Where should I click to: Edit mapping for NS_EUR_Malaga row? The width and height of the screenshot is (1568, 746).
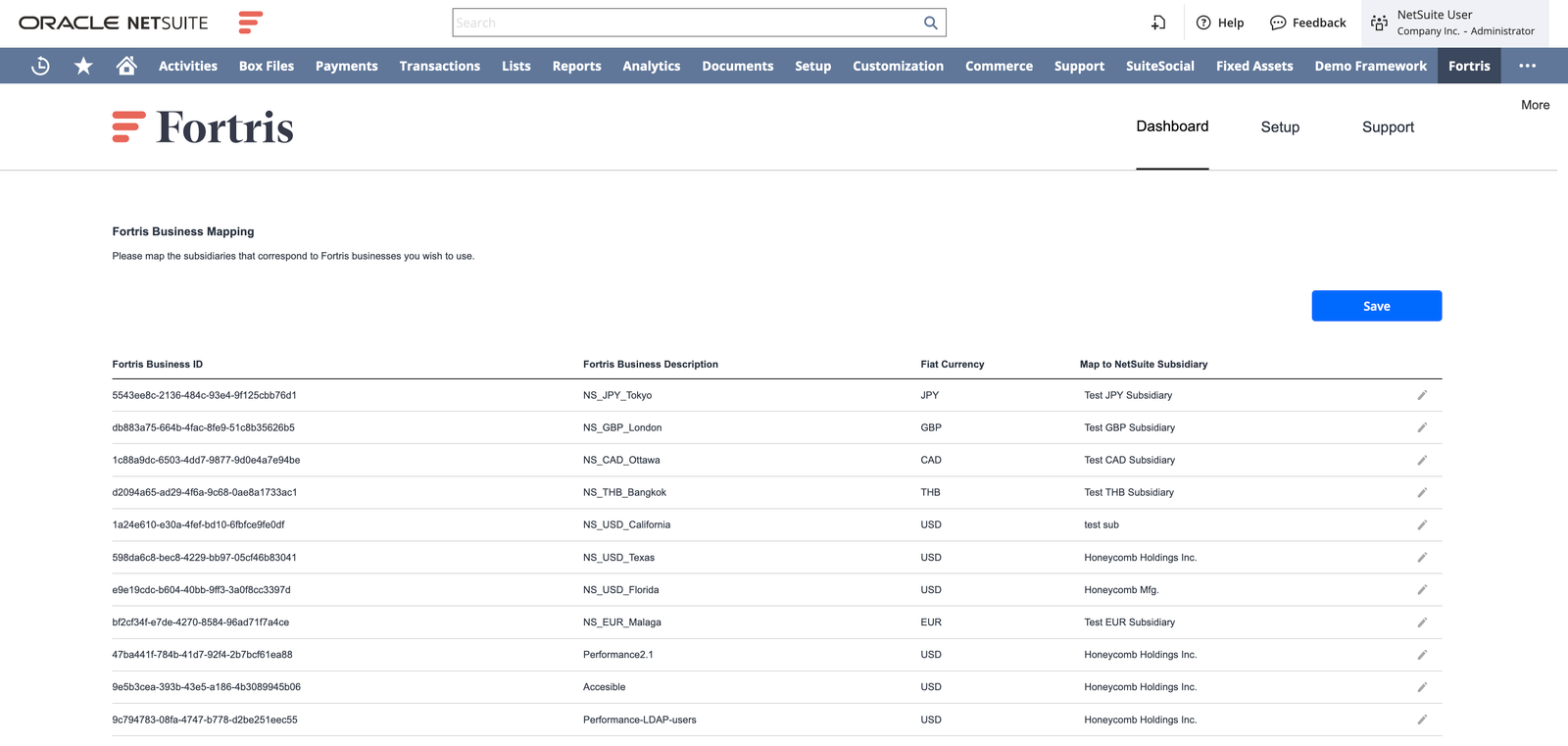click(x=1422, y=622)
